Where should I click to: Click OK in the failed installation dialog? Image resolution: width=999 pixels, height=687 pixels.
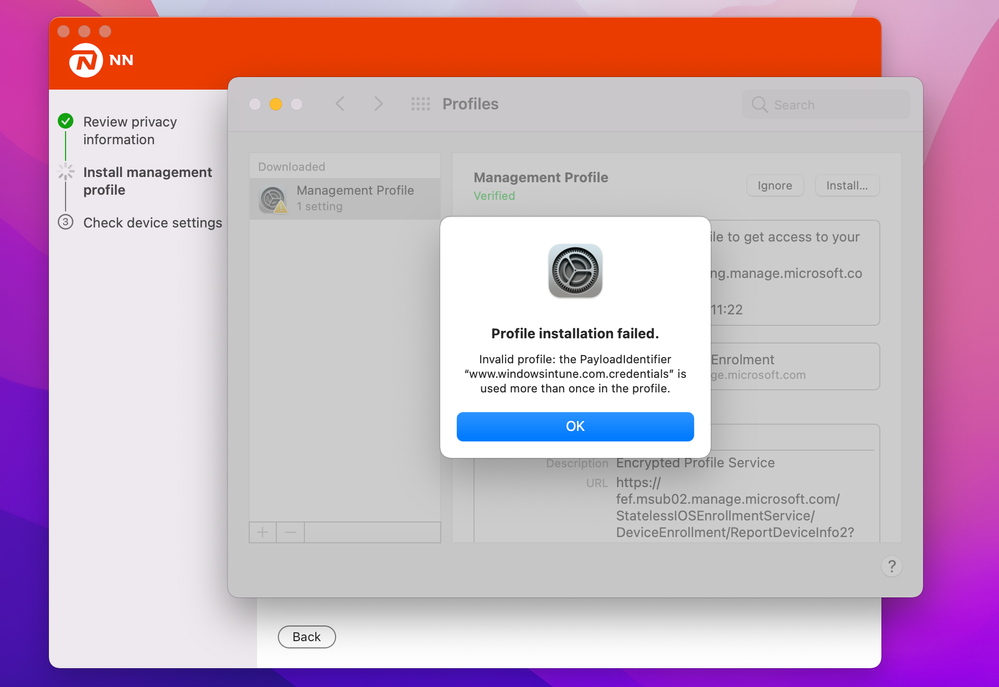point(575,426)
